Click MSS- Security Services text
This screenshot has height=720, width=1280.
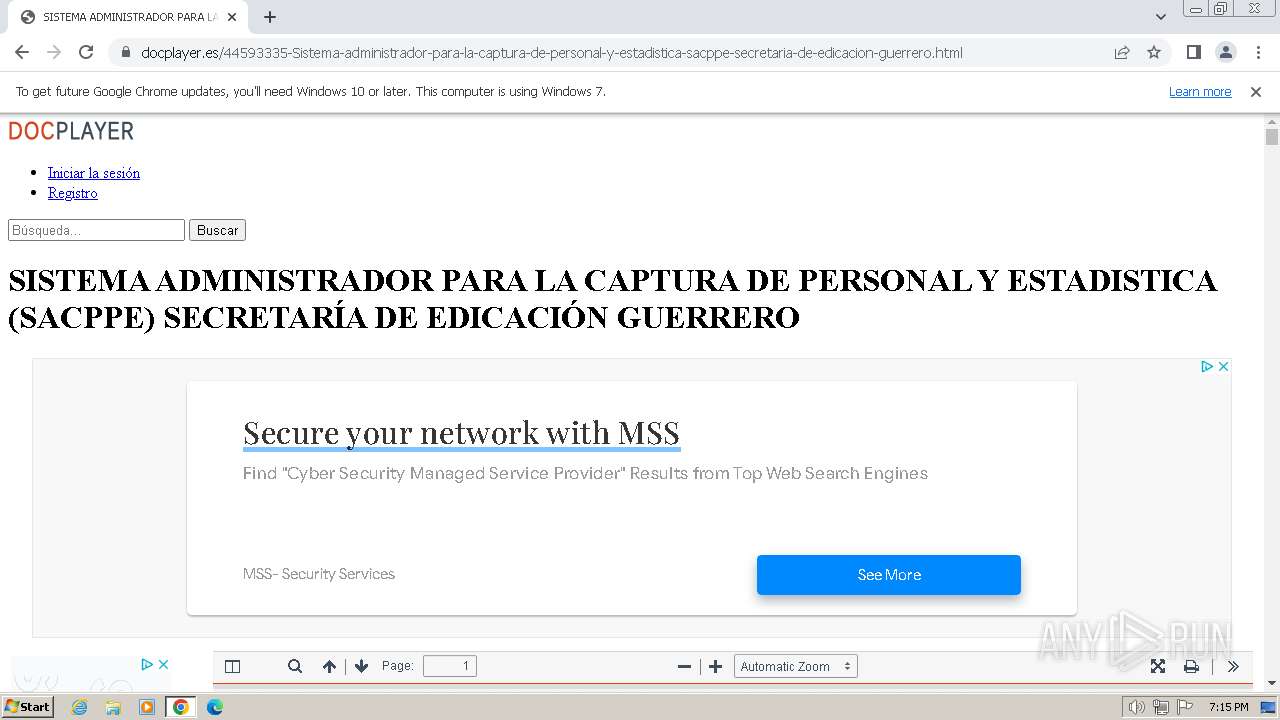click(x=319, y=574)
